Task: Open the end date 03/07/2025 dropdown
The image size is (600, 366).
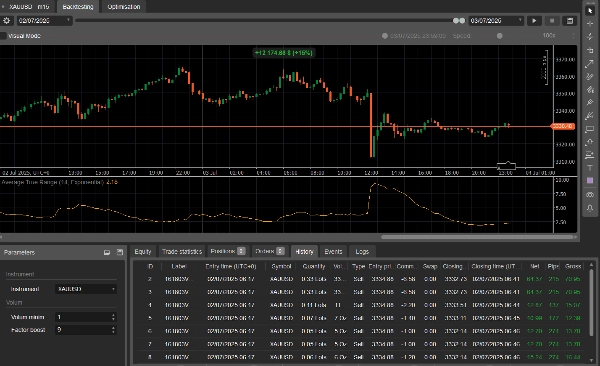Action: [x=496, y=21]
